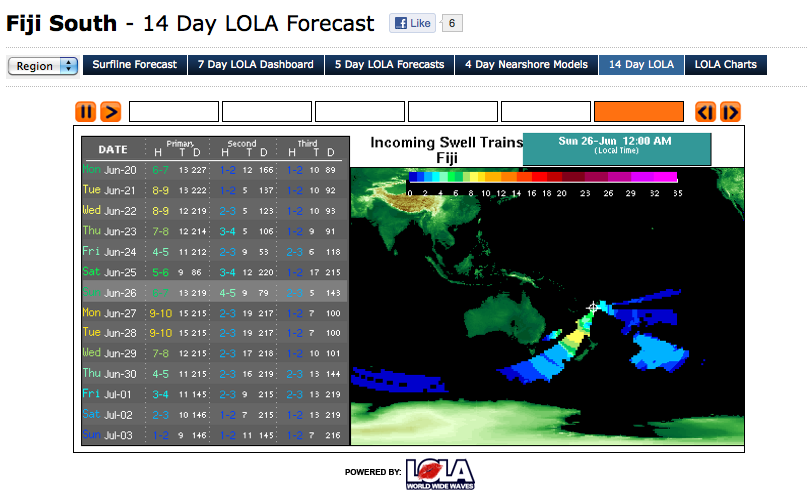Click Australia on the swell map

coord(503,320)
